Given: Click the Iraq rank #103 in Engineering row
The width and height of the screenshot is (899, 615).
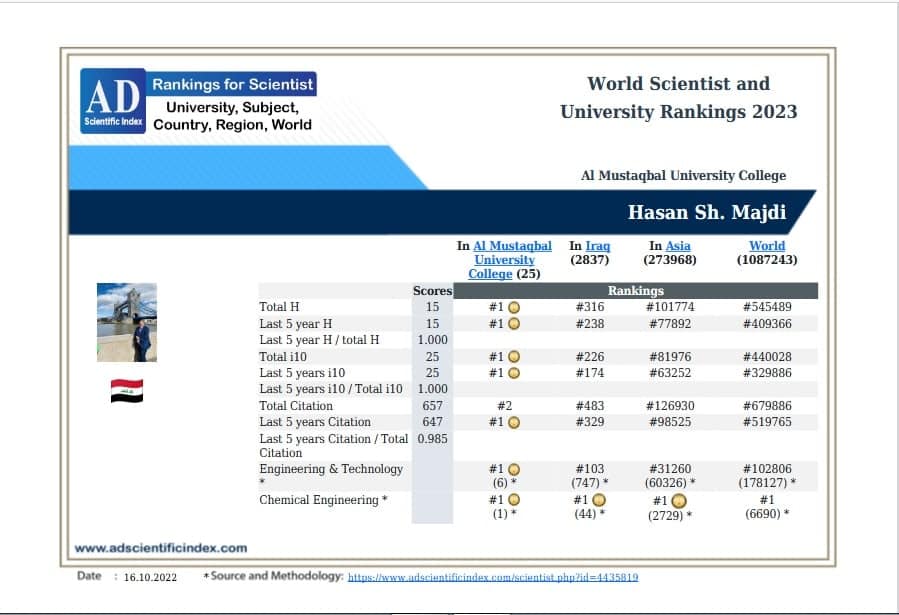Looking at the screenshot, I should 590,469.
